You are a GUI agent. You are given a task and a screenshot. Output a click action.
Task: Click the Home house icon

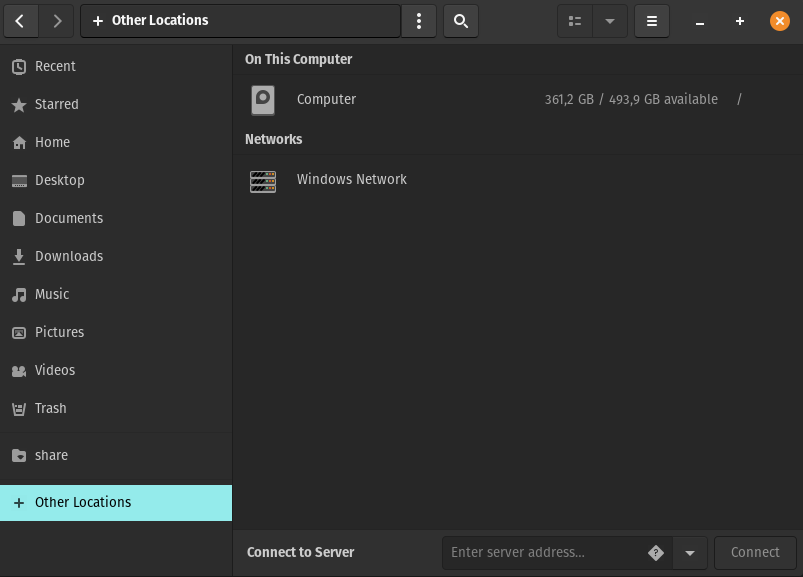coord(19,142)
